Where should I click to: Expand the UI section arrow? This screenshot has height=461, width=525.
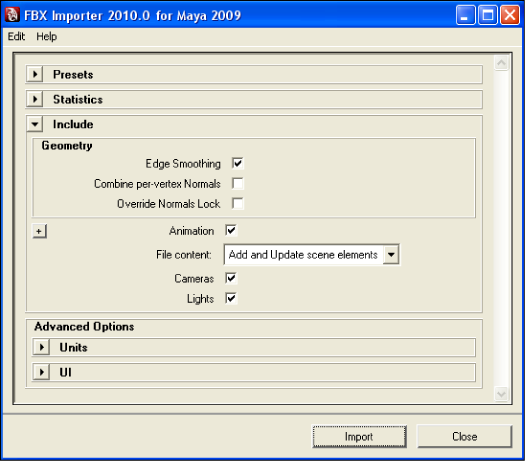[42, 372]
